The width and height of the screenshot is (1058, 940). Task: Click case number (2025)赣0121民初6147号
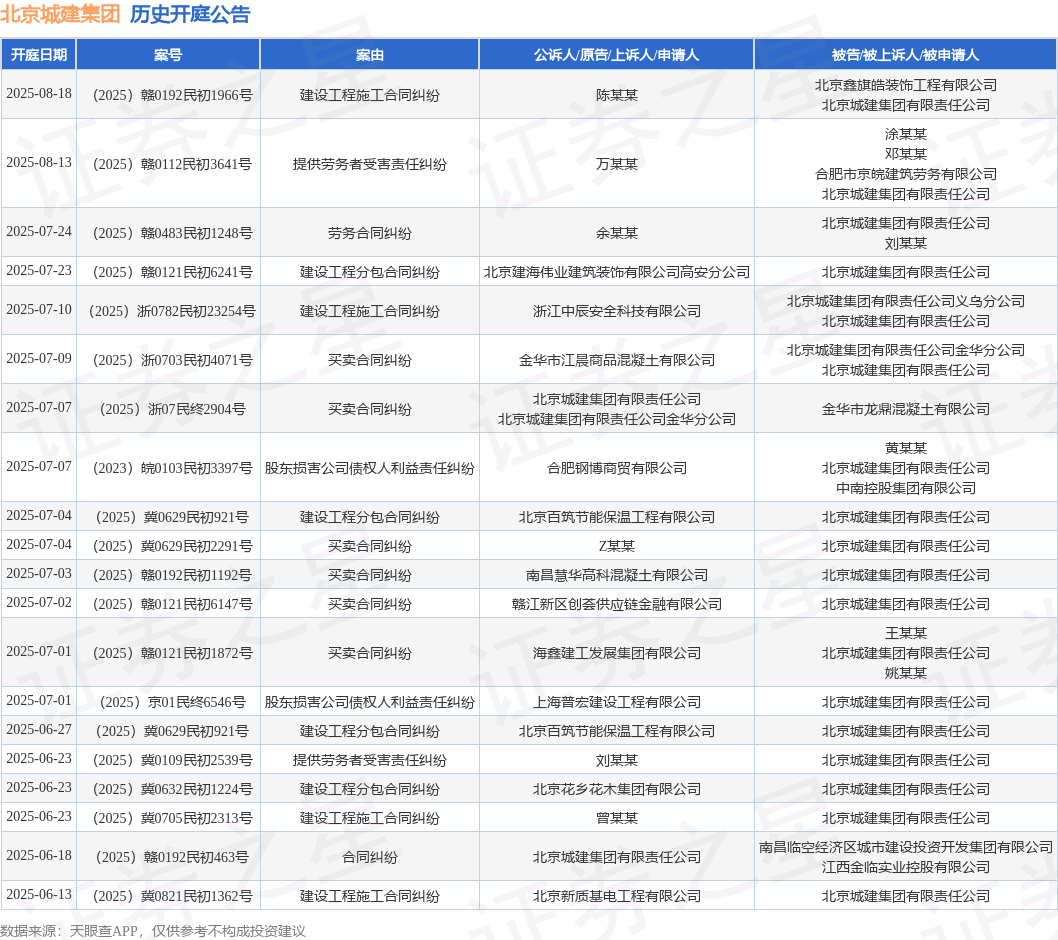(172, 604)
